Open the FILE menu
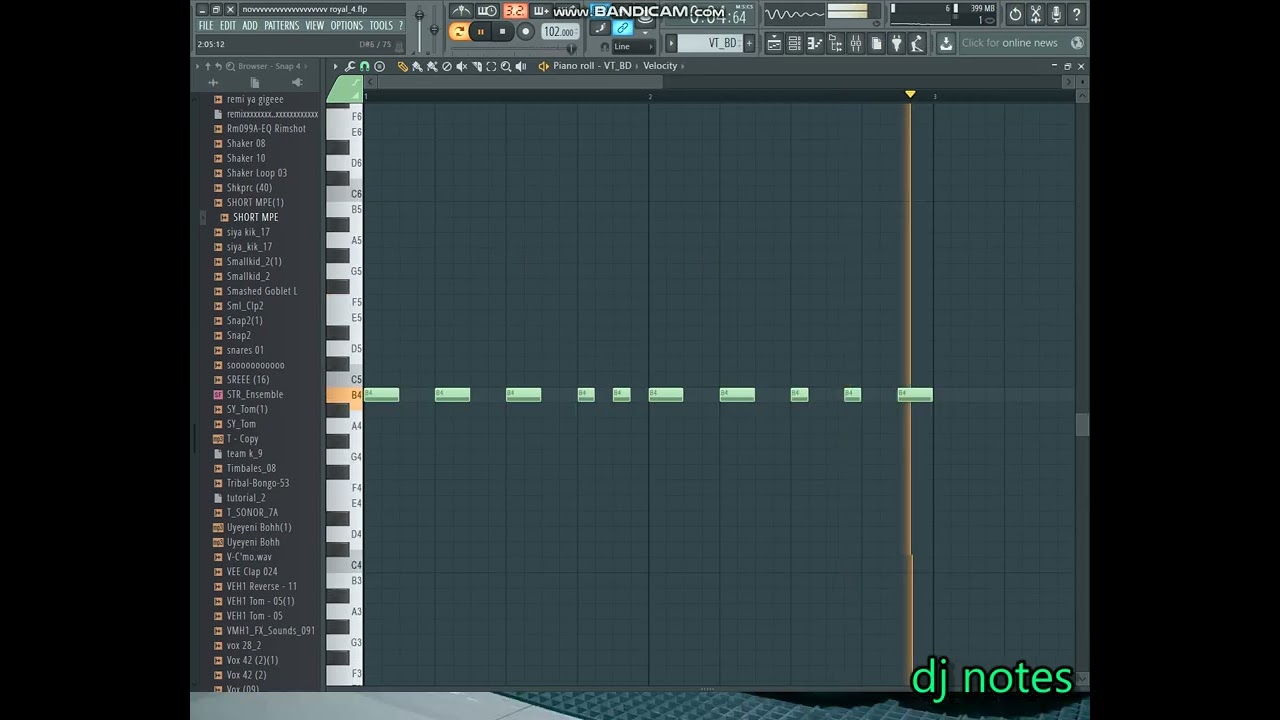1280x720 pixels. pyautogui.click(x=206, y=25)
